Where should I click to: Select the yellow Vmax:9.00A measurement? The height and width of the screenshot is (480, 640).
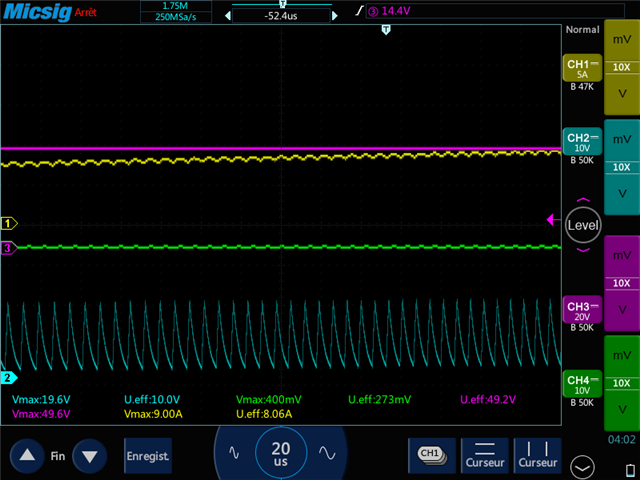point(153,414)
